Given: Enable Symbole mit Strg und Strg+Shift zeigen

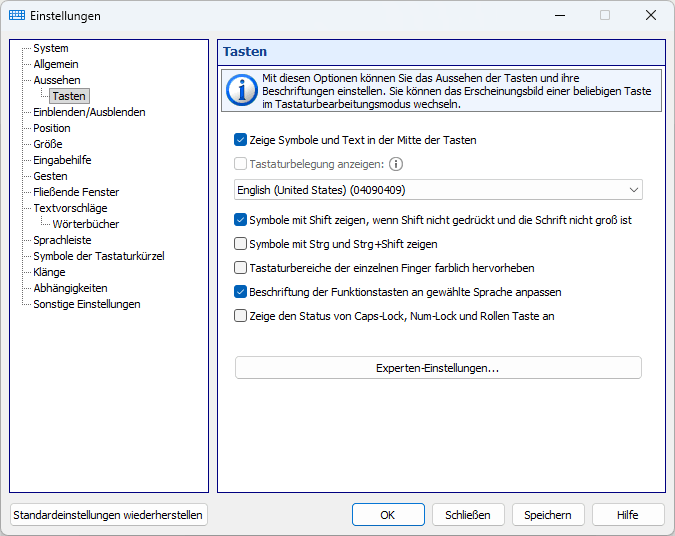Looking at the screenshot, I should (240, 244).
